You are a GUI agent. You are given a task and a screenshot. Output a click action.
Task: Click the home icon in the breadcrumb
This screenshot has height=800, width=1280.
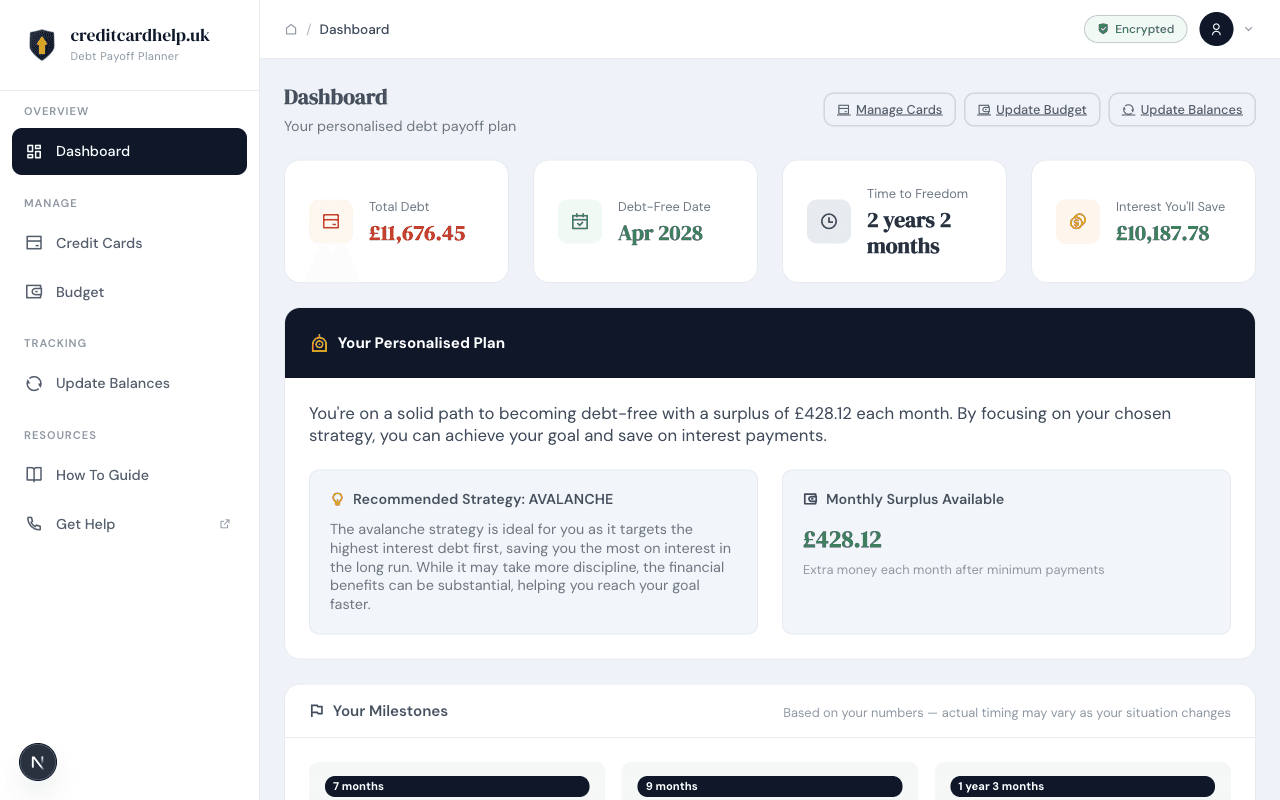pos(291,29)
